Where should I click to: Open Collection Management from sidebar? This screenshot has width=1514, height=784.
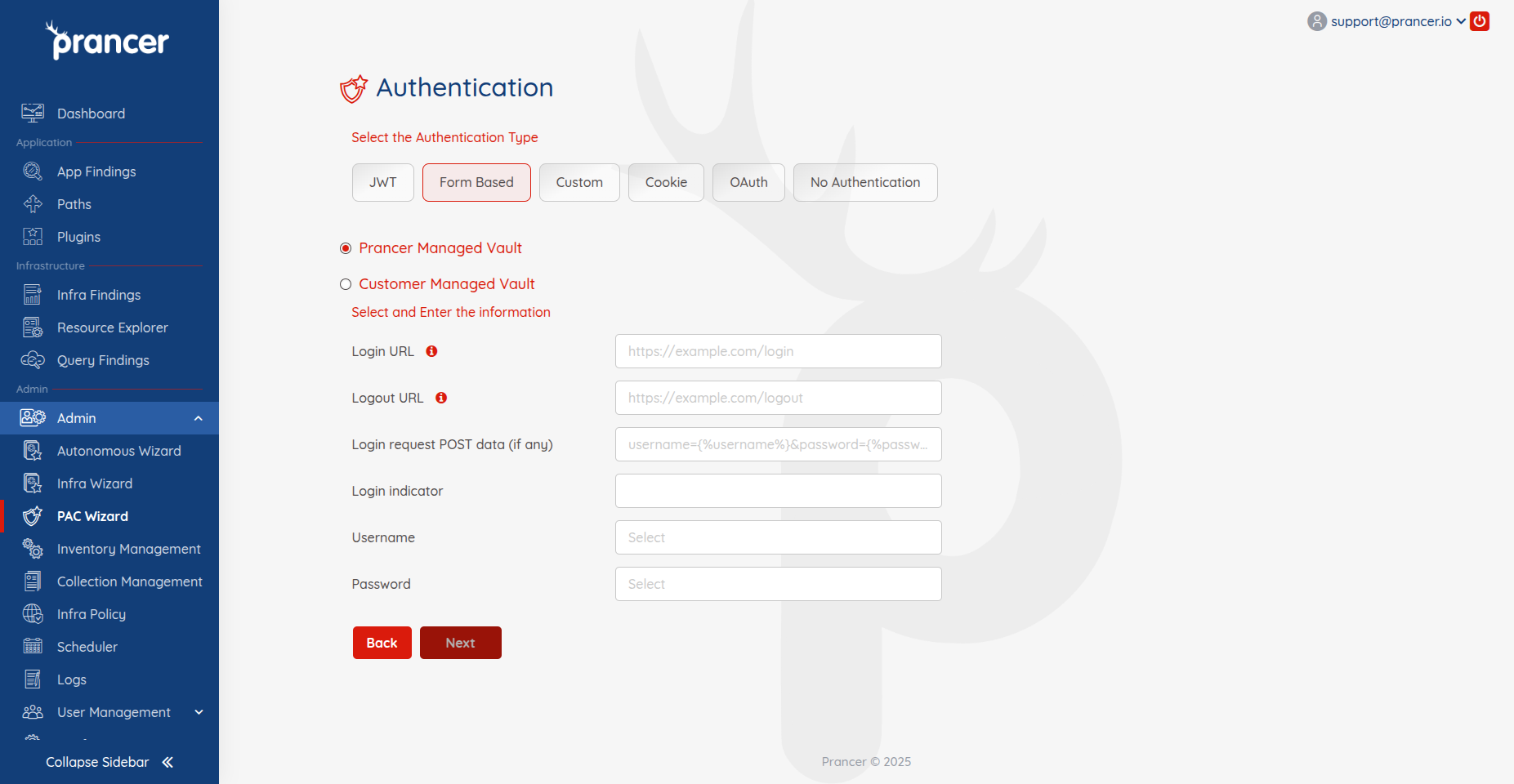point(130,581)
